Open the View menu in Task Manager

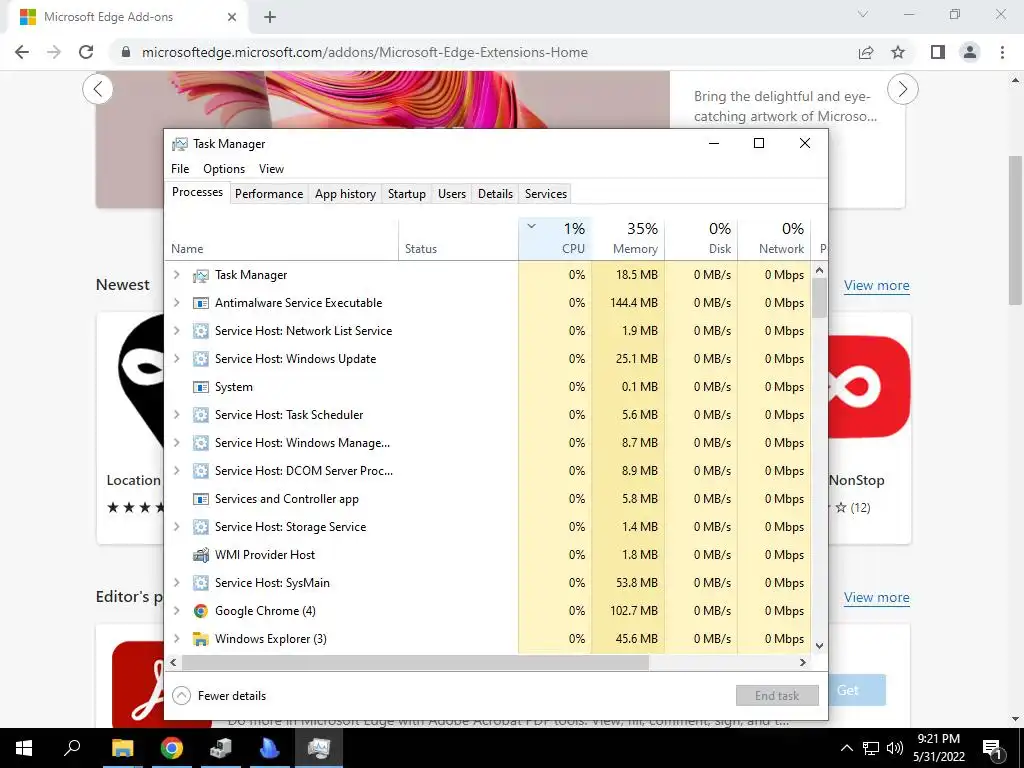click(x=271, y=169)
